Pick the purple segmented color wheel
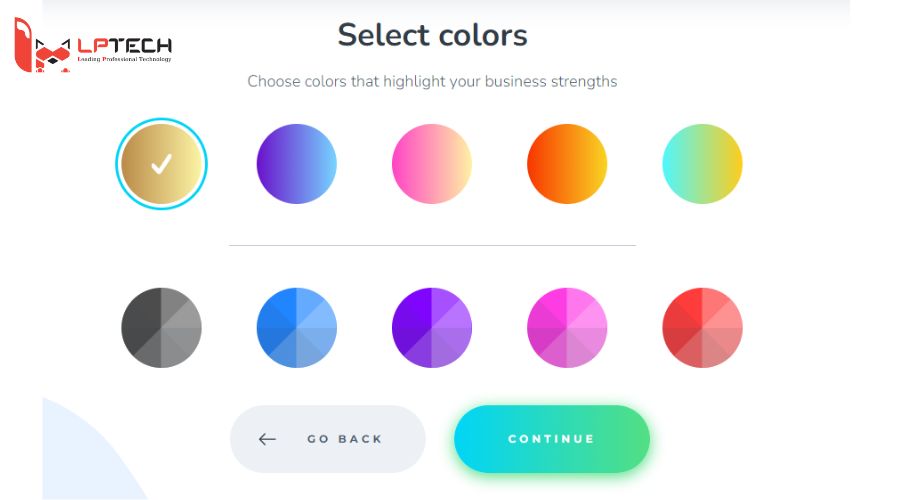The width and height of the screenshot is (900, 500). click(x=431, y=328)
